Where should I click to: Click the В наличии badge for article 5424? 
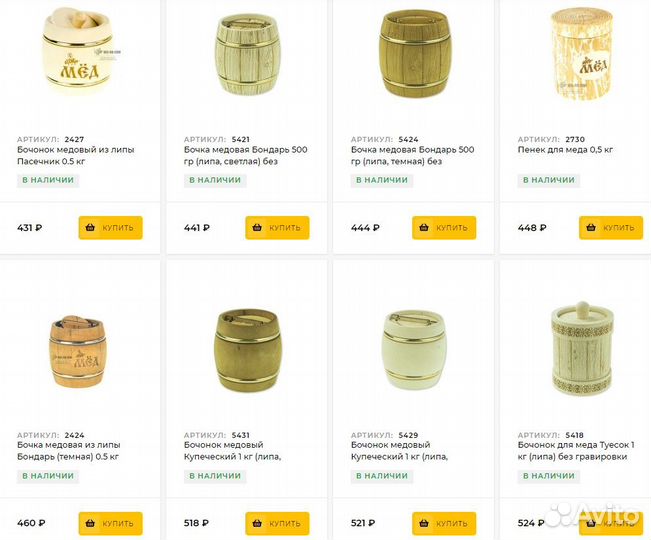(382, 180)
